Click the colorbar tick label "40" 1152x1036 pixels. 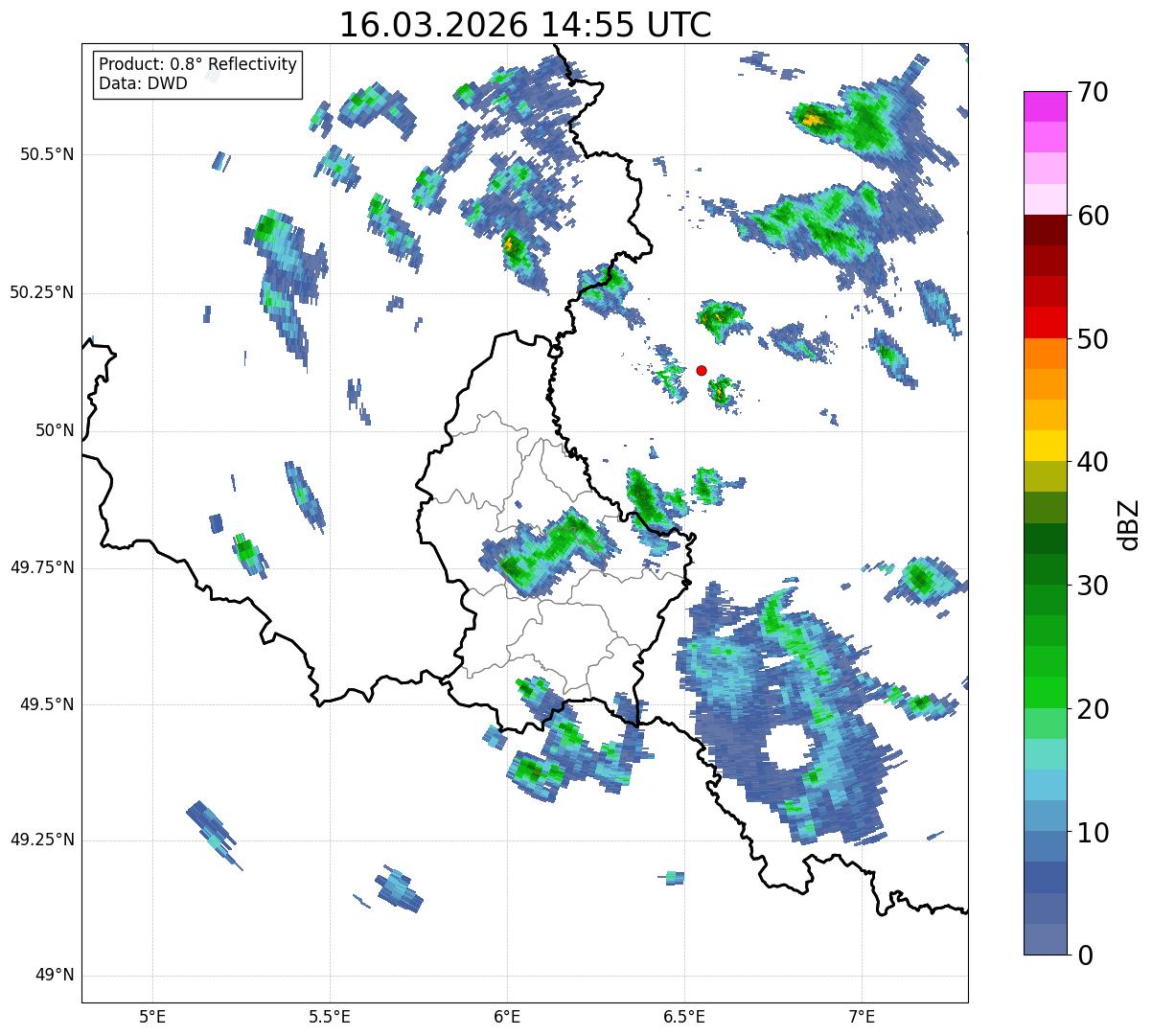coord(1094,462)
